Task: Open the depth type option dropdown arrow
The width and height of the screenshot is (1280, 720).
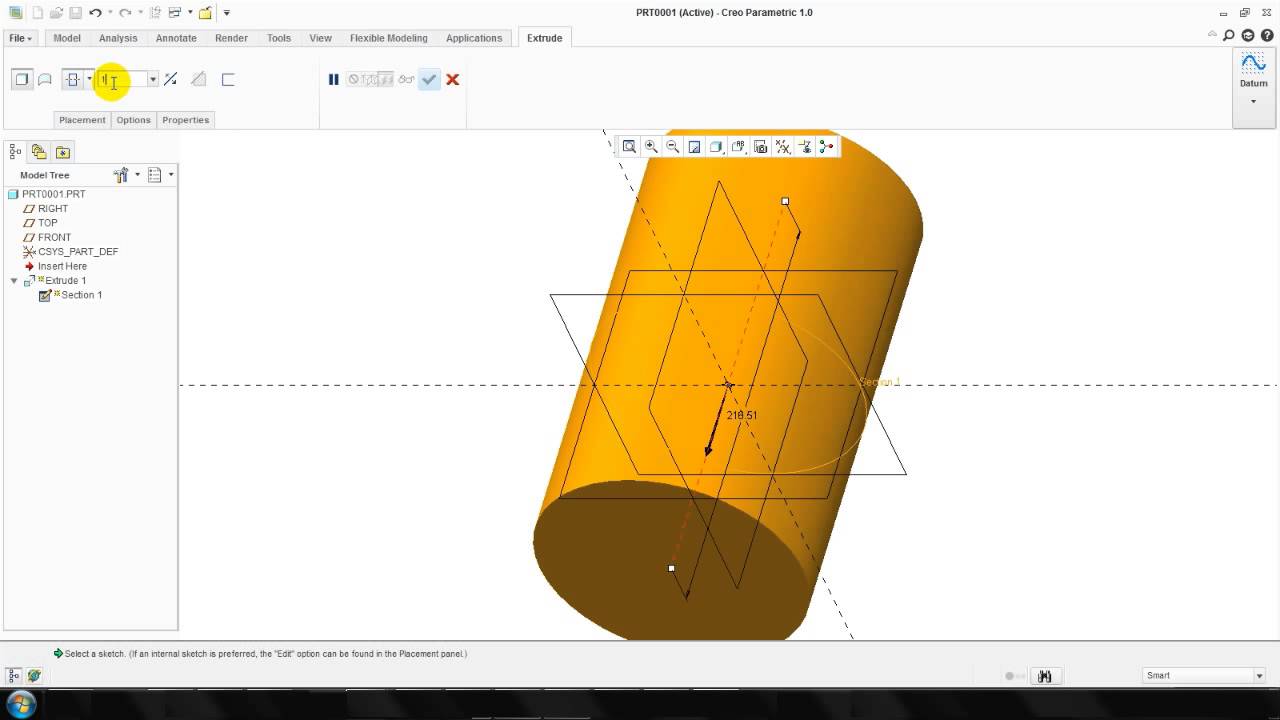Action: tap(89, 80)
